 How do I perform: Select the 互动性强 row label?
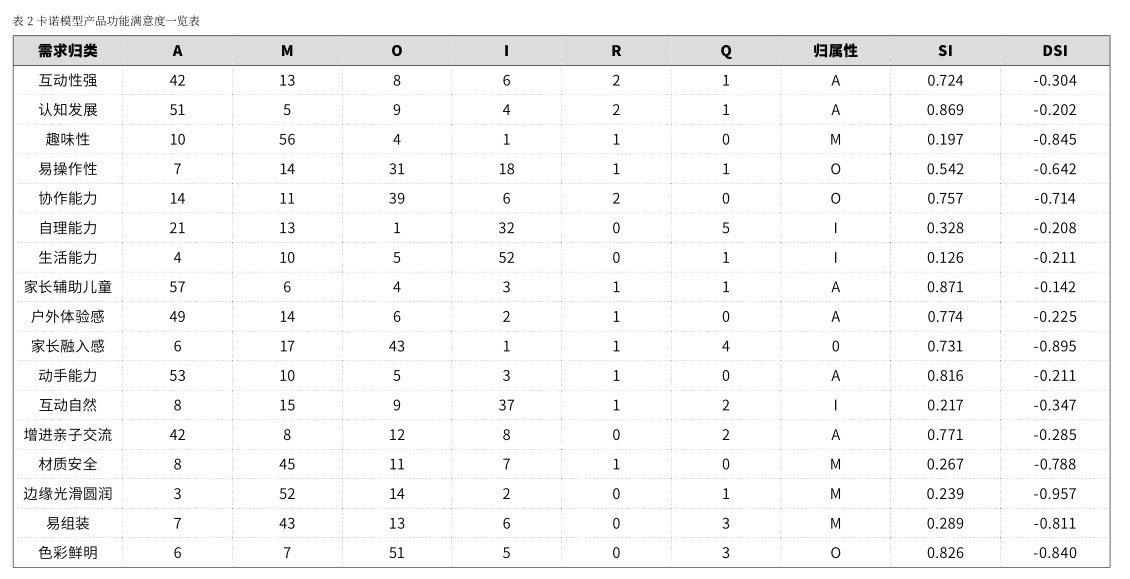coord(68,81)
